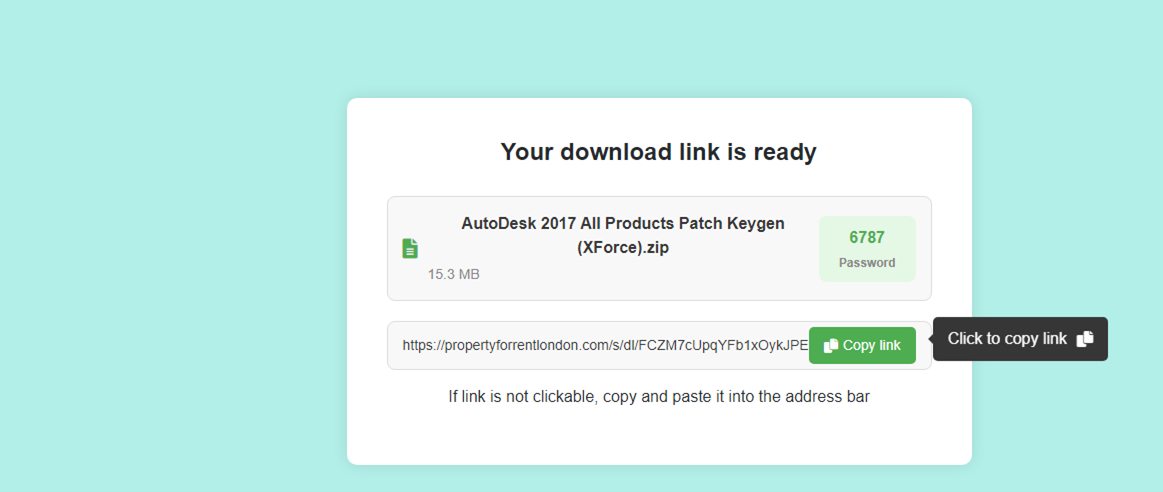Click the "Your download link is ready" heading
The width and height of the screenshot is (1163, 492).
tap(658, 152)
